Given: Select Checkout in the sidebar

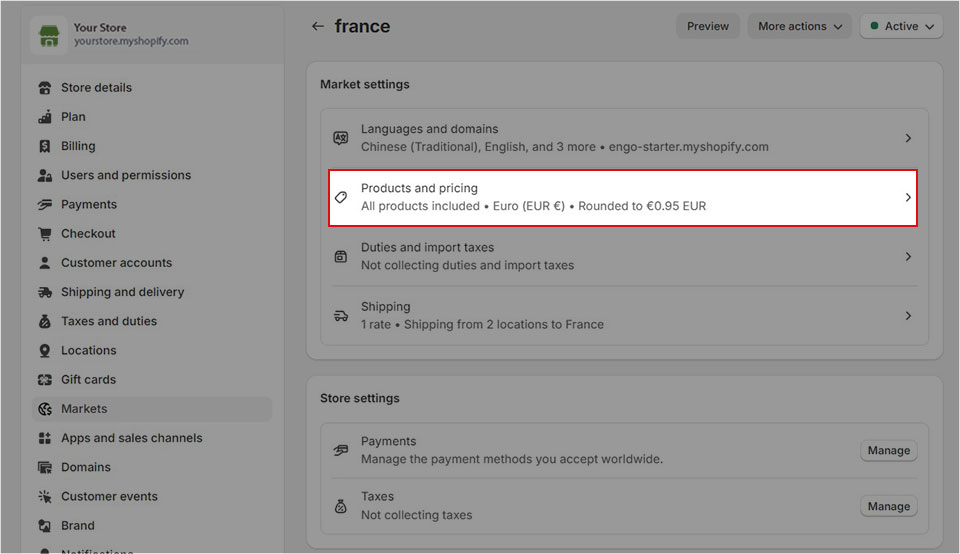Looking at the screenshot, I should coord(152,234).
